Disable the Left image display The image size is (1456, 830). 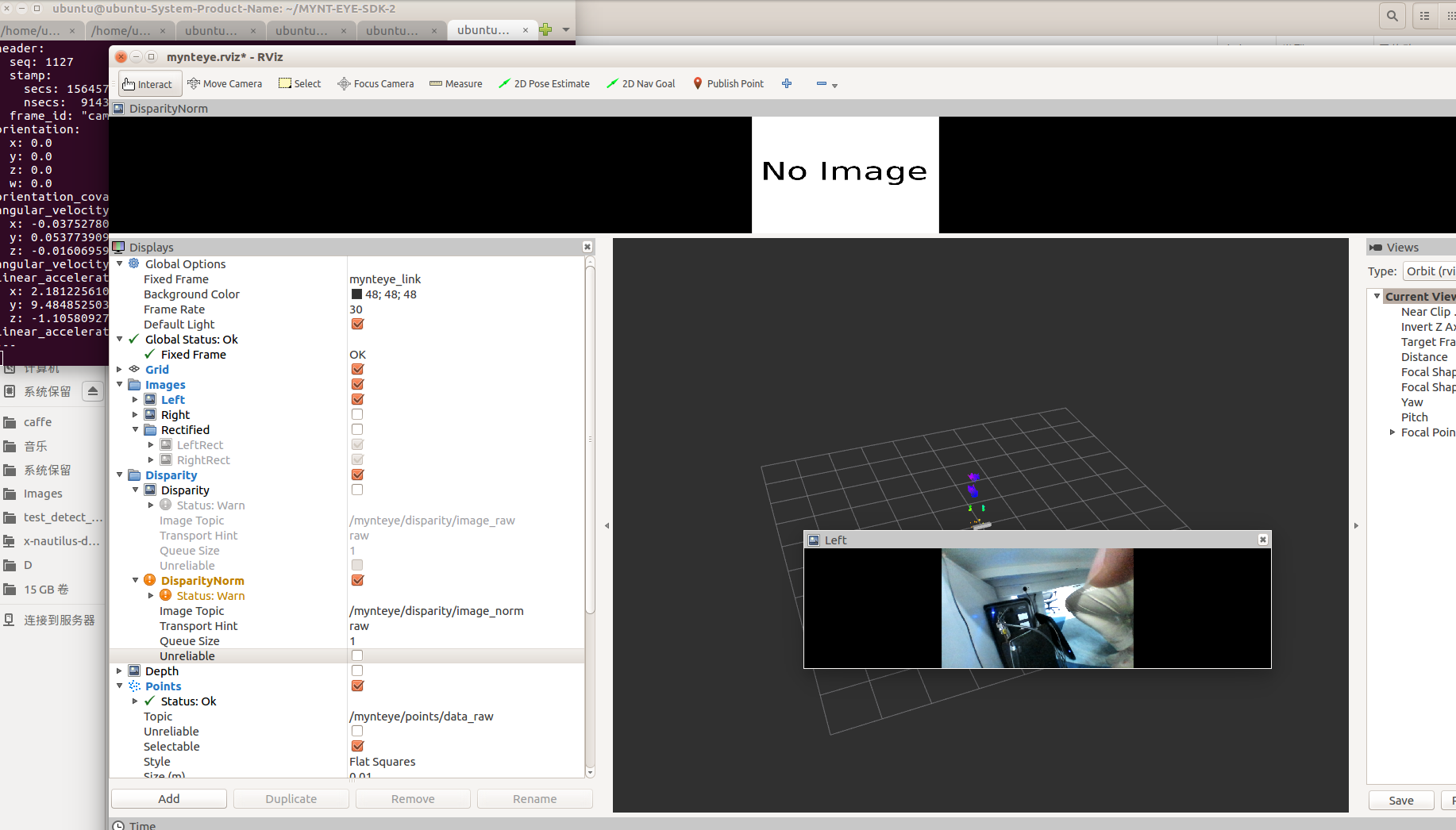[x=357, y=399]
